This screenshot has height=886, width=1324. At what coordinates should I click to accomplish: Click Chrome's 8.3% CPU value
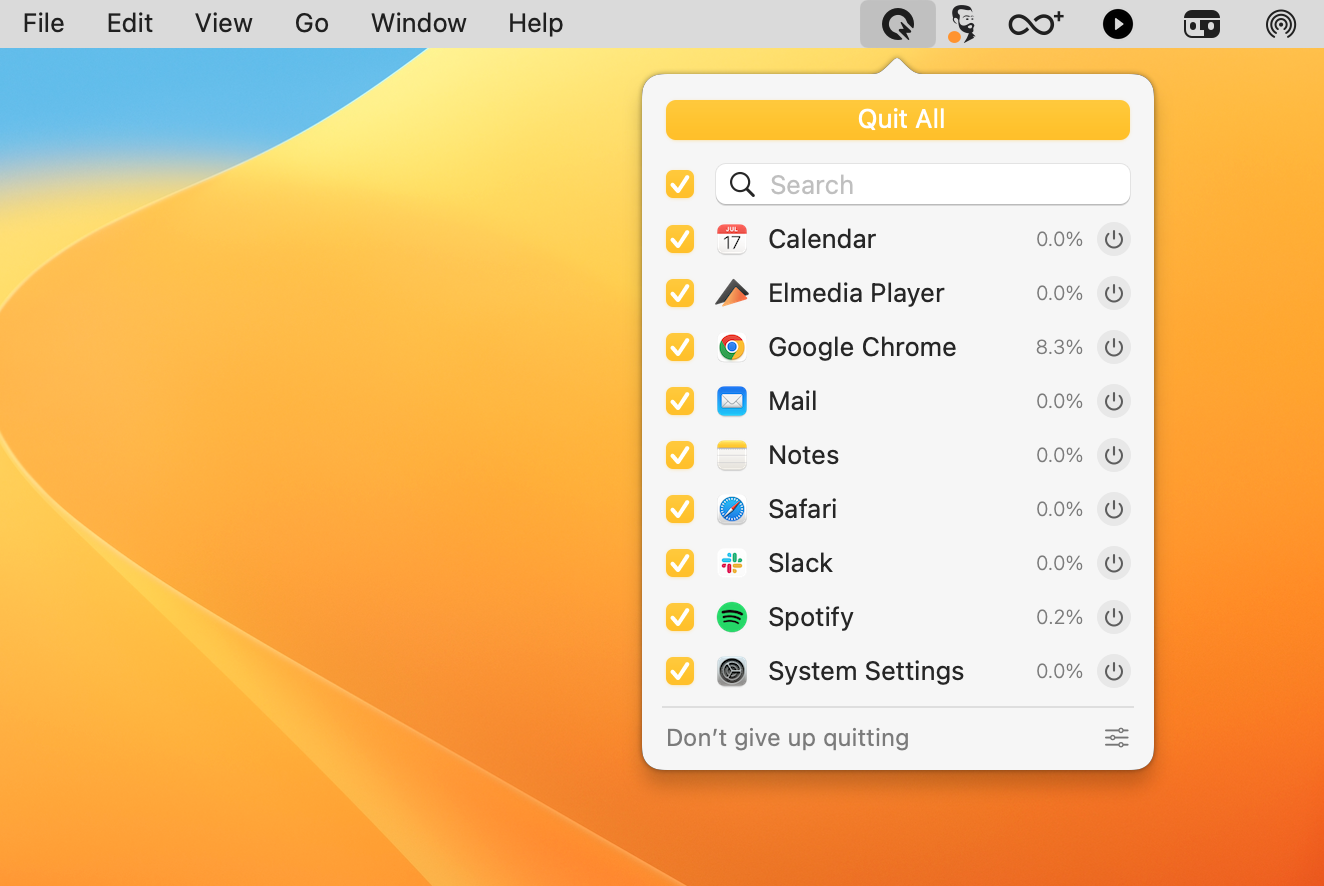(x=1060, y=347)
